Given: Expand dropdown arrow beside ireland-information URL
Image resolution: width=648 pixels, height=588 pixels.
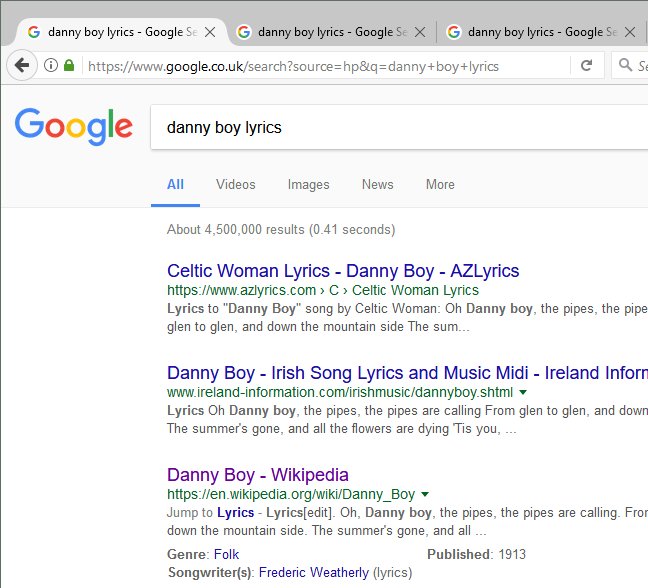Looking at the screenshot, I should (x=523, y=392).
